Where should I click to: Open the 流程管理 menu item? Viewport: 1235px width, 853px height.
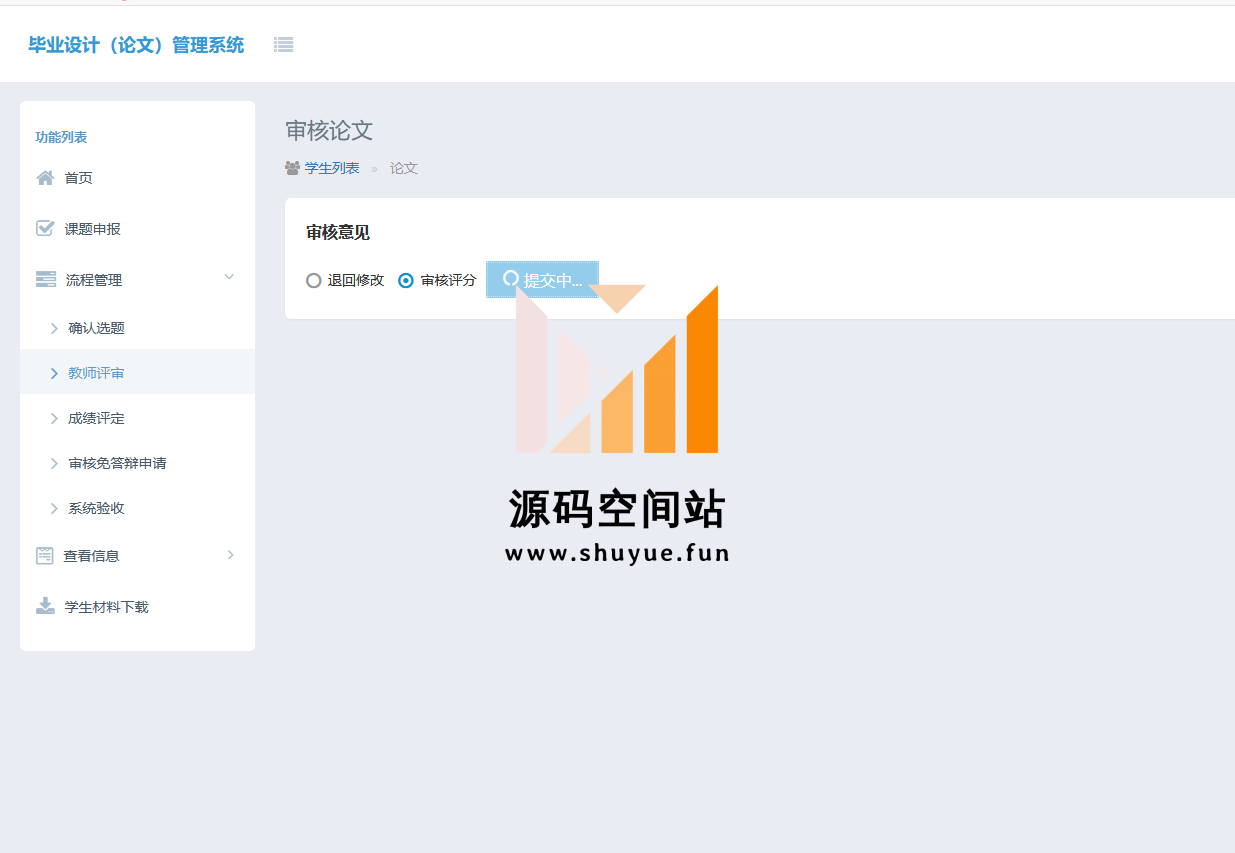pyautogui.click(x=137, y=280)
